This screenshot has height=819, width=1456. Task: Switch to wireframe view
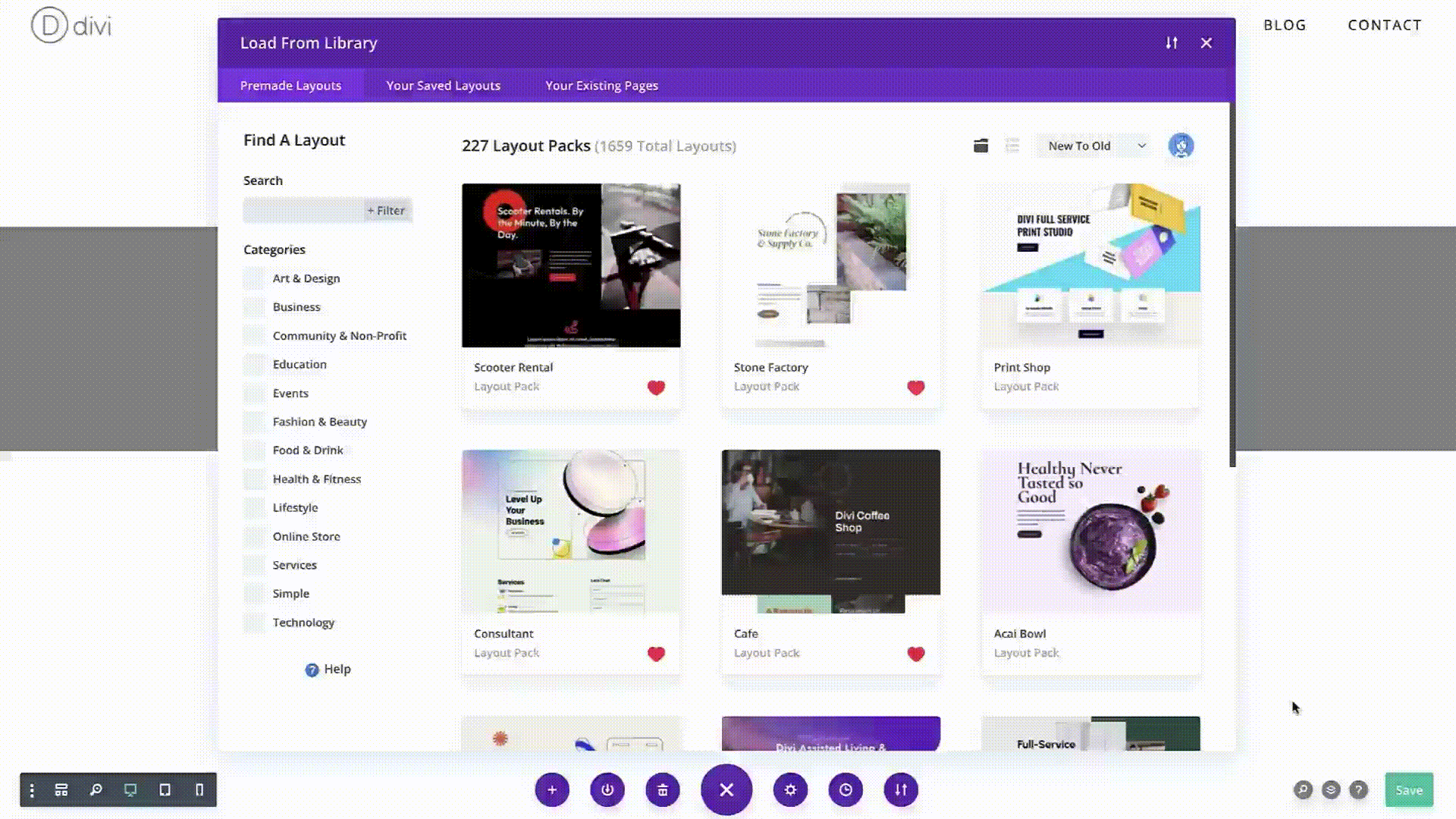pyautogui.click(x=61, y=790)
